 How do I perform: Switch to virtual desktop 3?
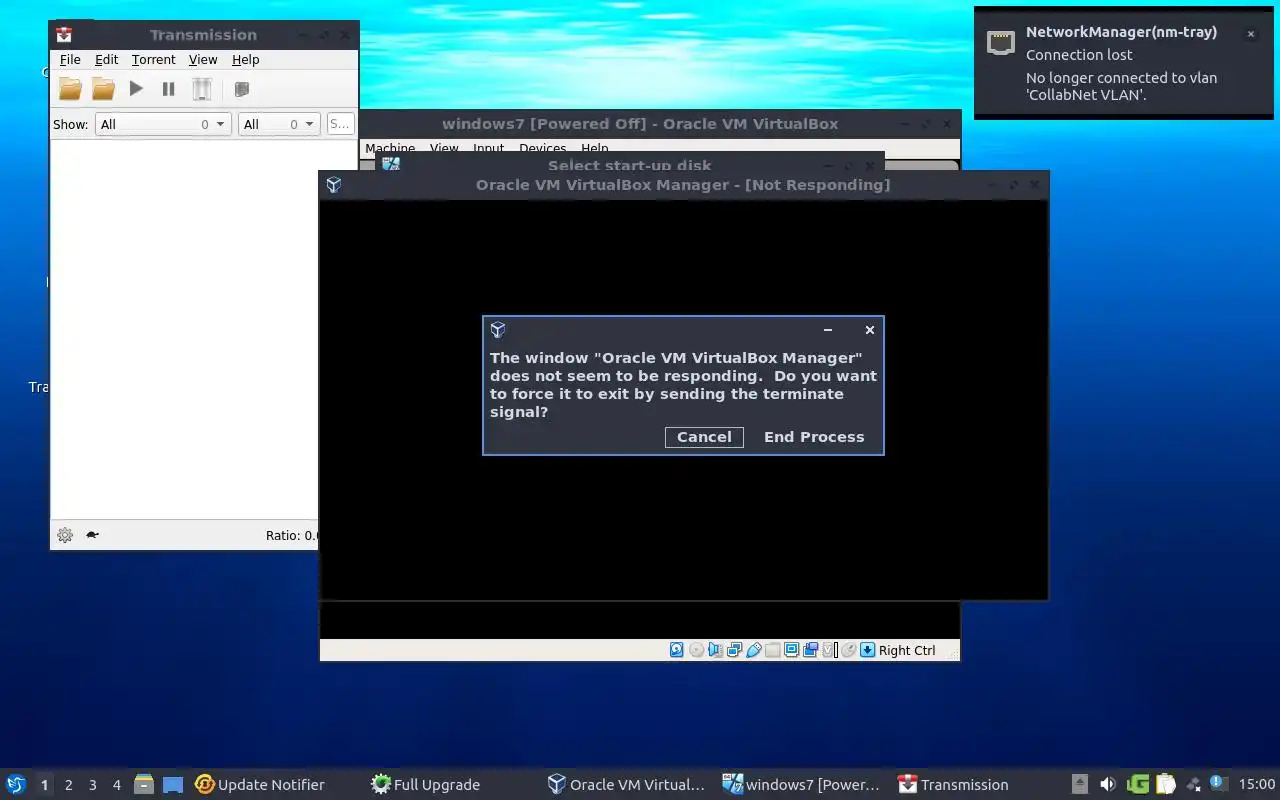(92, 785)
